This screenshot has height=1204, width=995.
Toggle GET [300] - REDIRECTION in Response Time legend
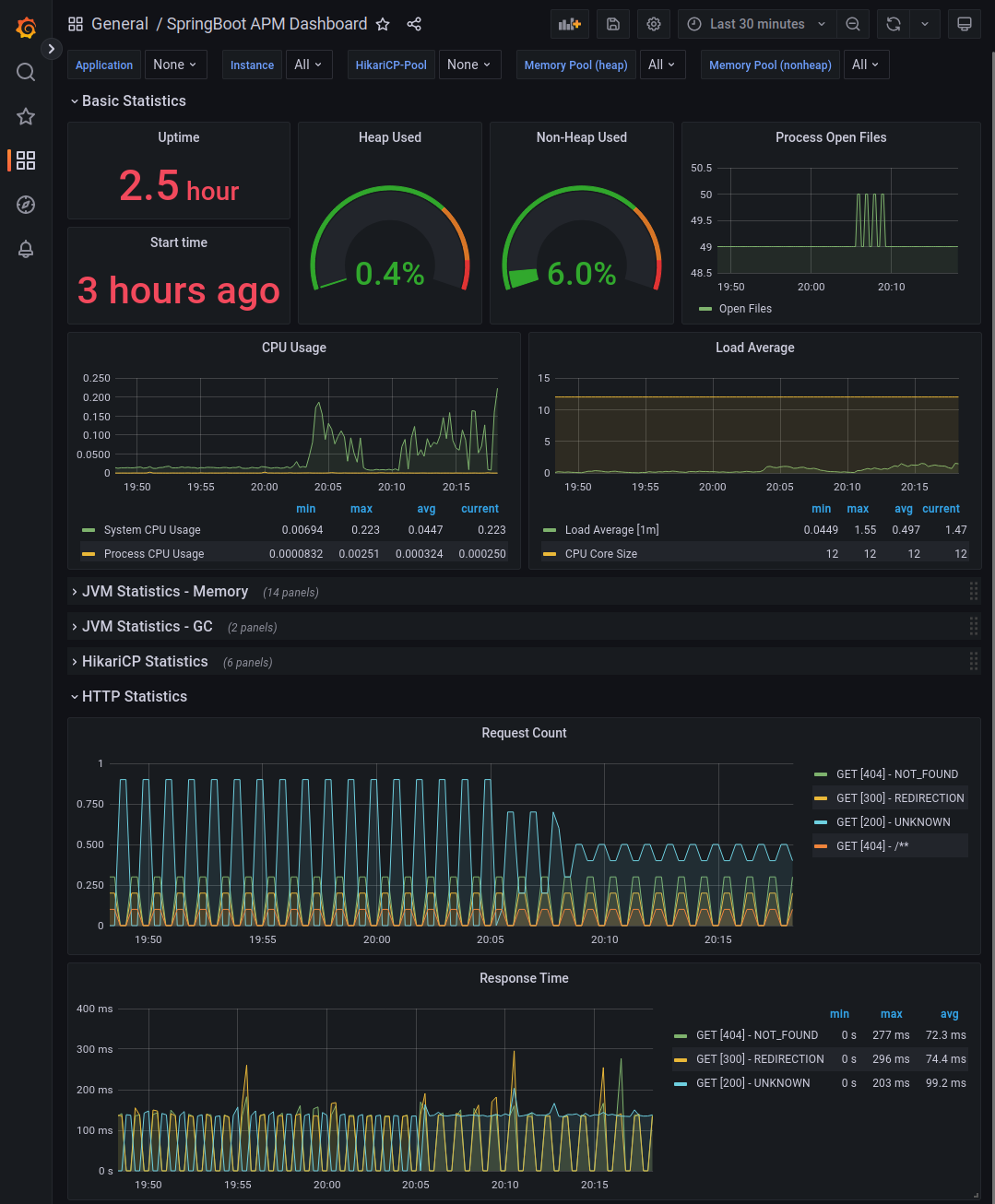[x=760, y=1059]
